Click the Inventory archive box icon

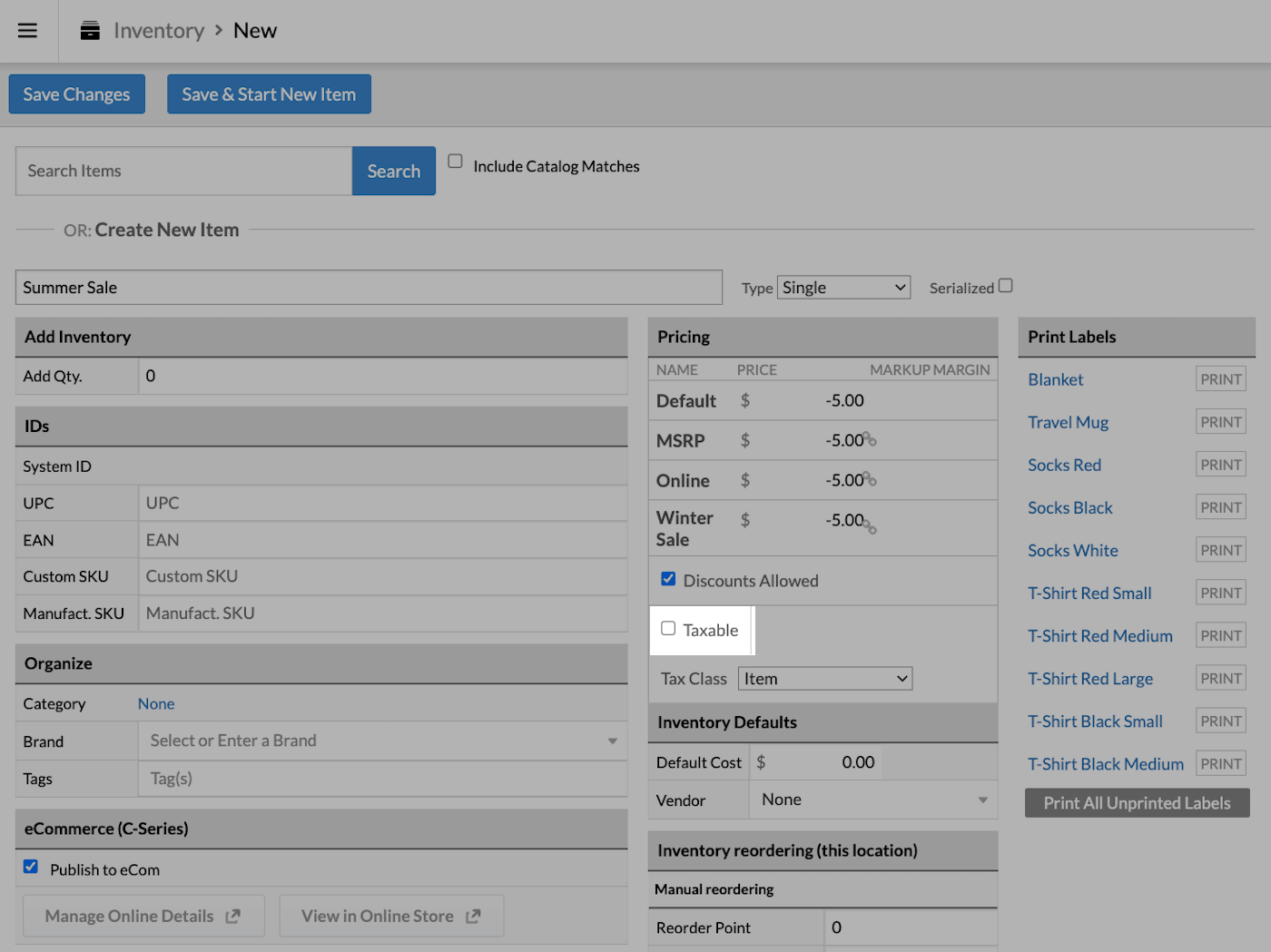tap(90, 31)
